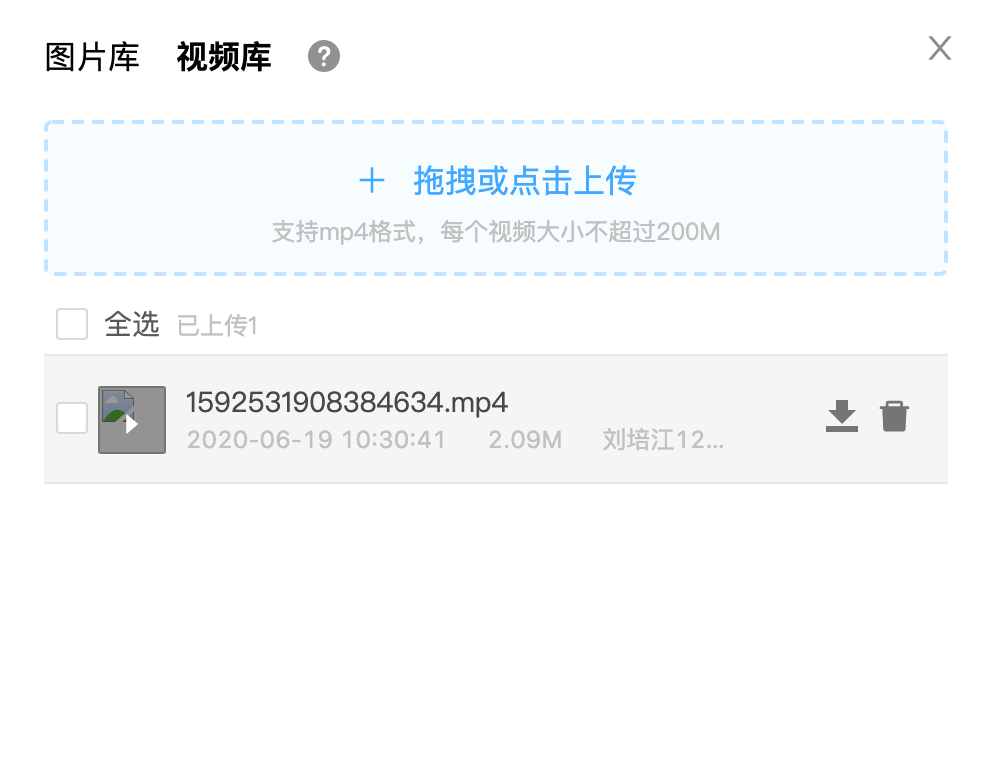Download the 1592531908384634.mp4 video
The image size is (996, 780).
842,416
